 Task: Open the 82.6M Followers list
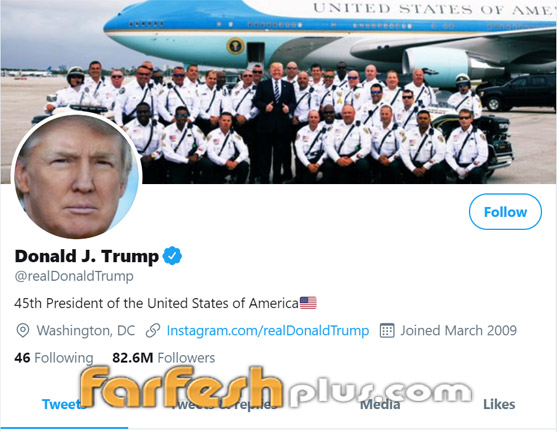click(x=164, y=358)
